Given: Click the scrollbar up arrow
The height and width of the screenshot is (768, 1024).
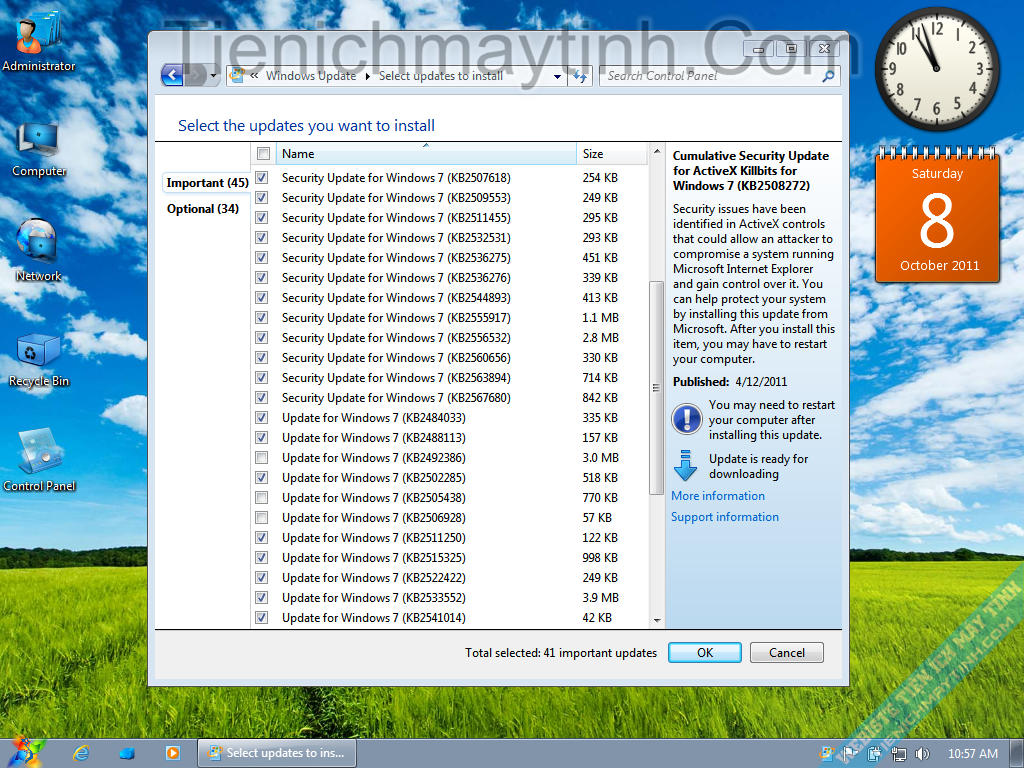Looking at the screenshot, I should coord(656,152).
